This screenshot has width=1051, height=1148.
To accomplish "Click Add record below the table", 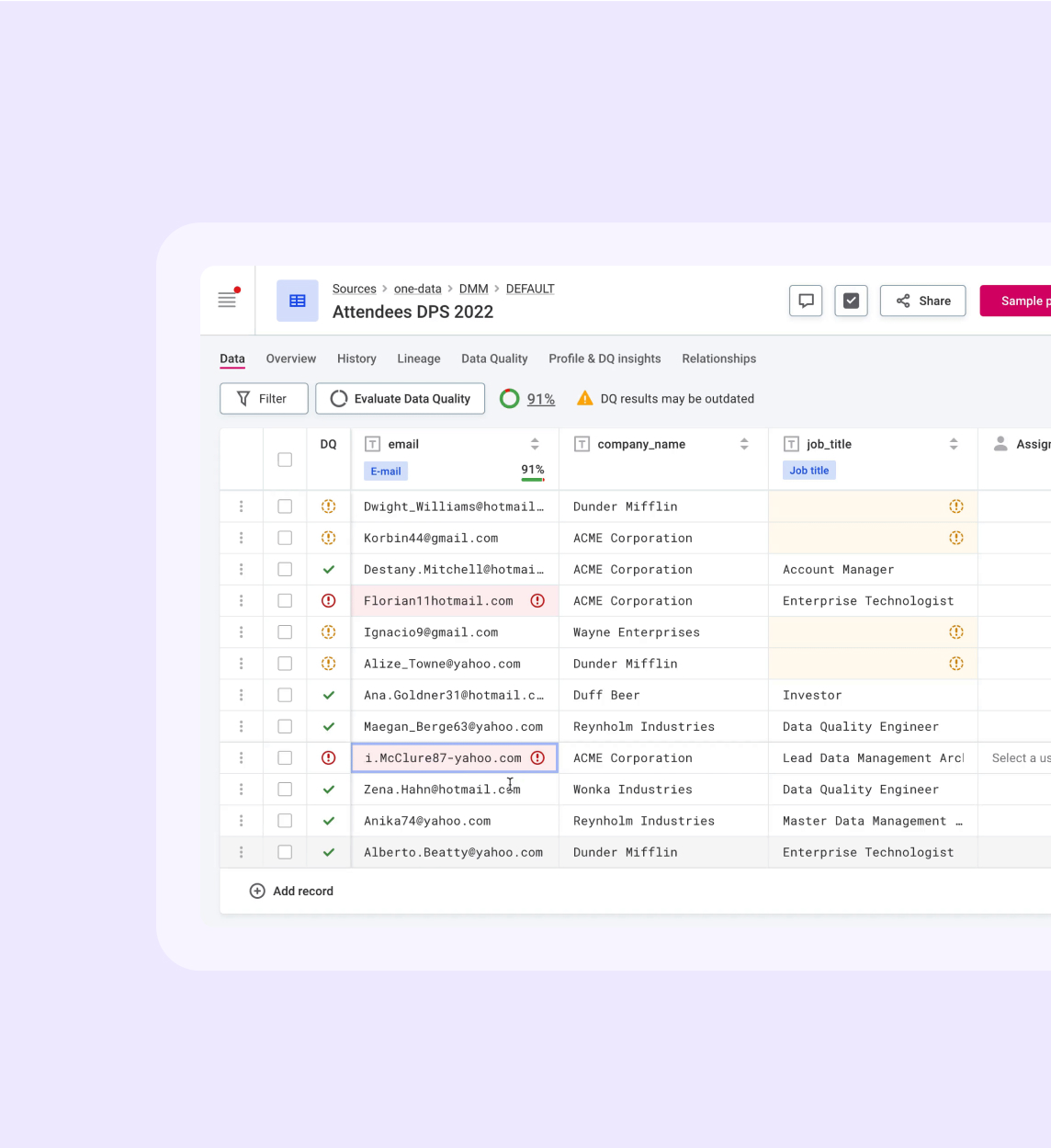I will [292, 891].
